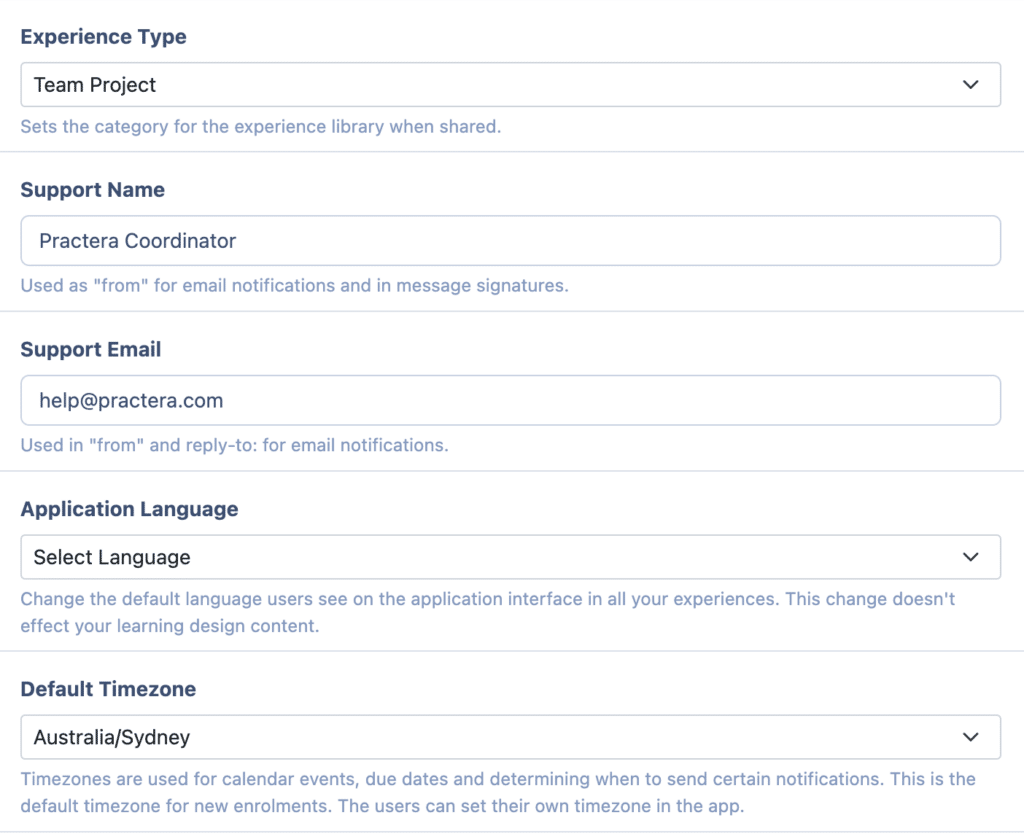Viewport: 1024px width, 834px height.
Task: Click helper text about reply-to email notifications
Action: [x=234, y=445]
